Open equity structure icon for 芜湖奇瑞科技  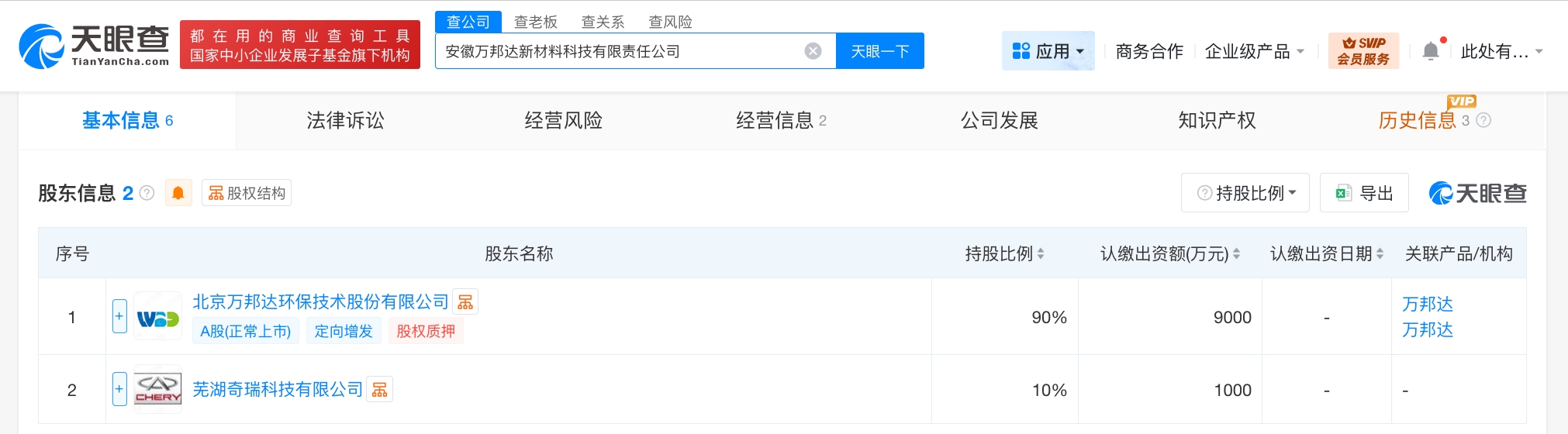click(380, 390)
